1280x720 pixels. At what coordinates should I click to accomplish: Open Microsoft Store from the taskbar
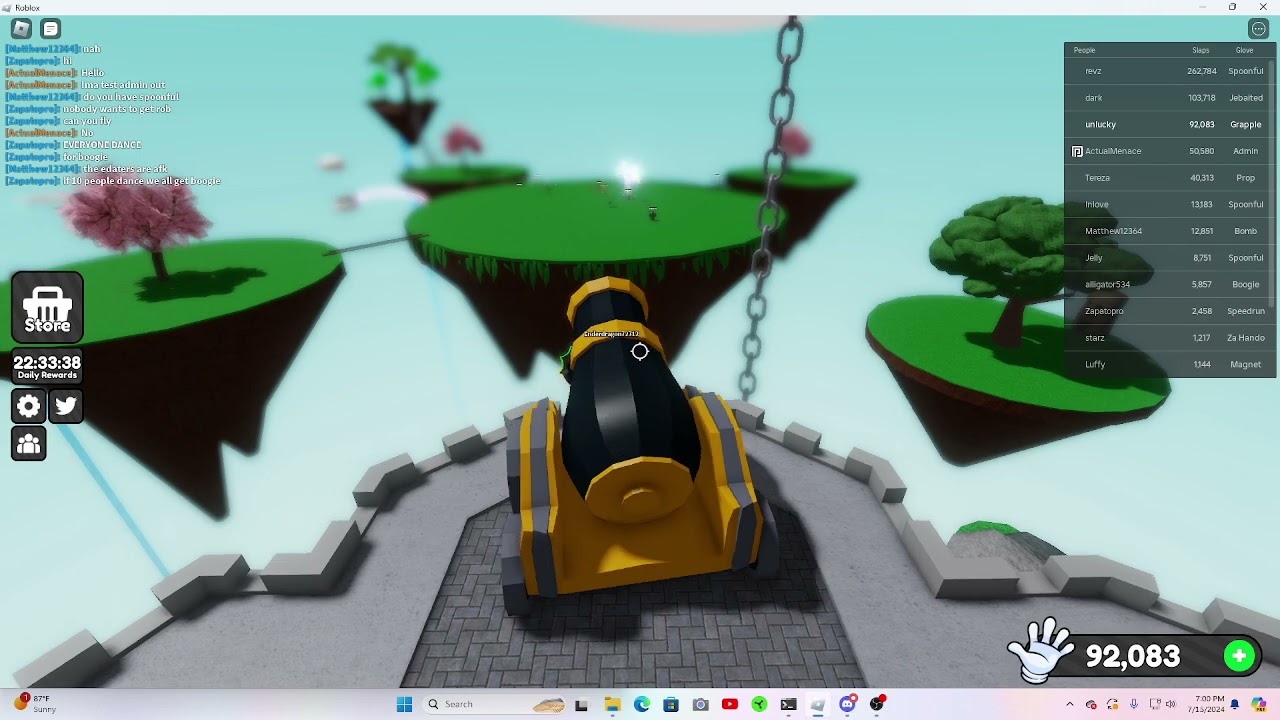[671, 704]
